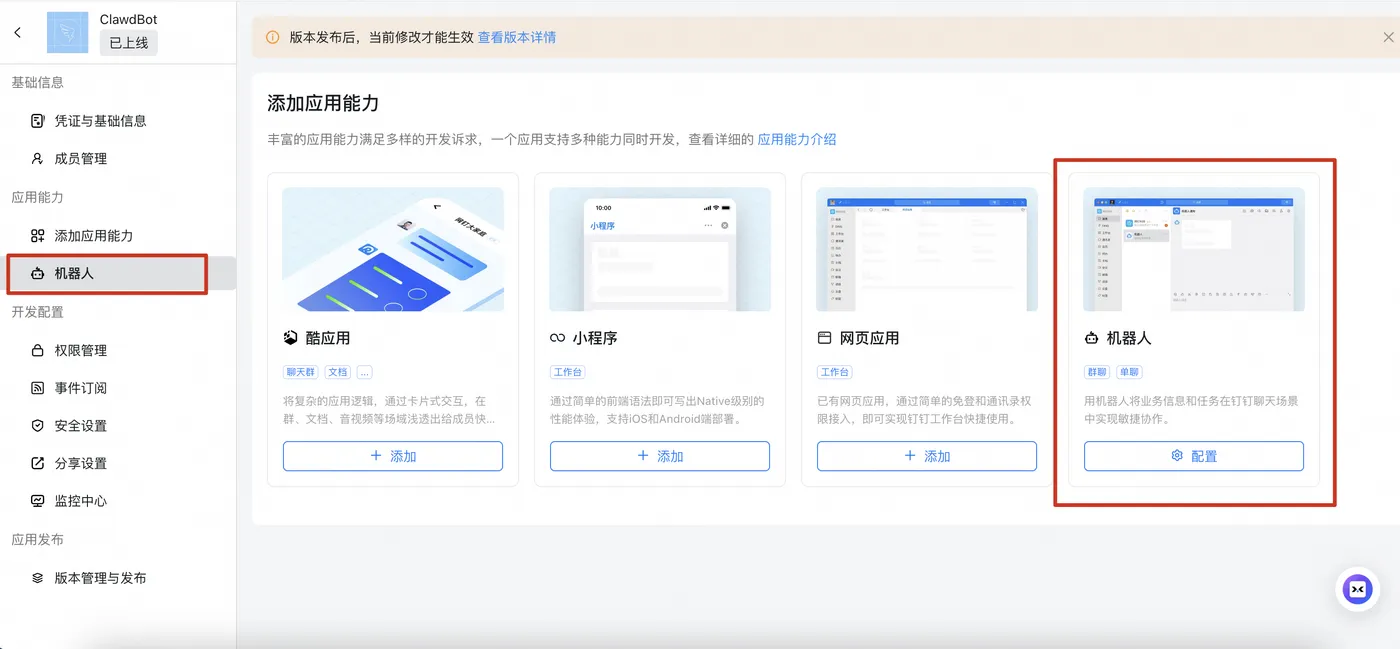This screenshot has width=1400, height=649.
Task: Go back using the left arrow icon
Action: pyautogui.click(x=17, y=33)
